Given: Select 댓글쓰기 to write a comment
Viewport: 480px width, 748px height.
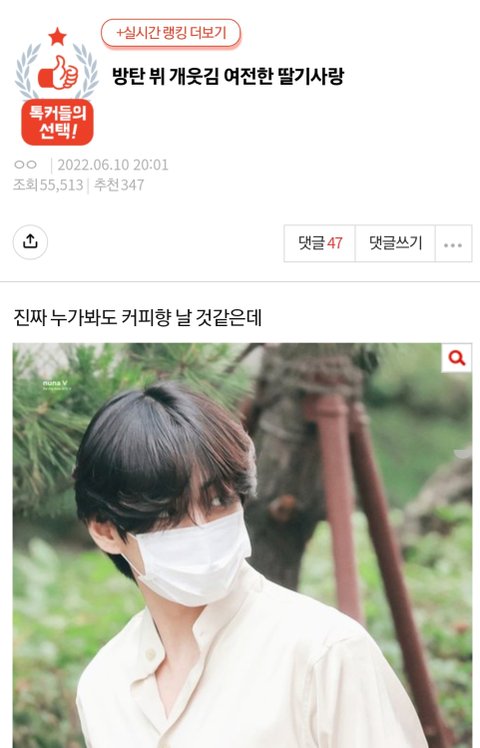Looking at the screenshot, I should pyautogui.click(x=396, y=244).
